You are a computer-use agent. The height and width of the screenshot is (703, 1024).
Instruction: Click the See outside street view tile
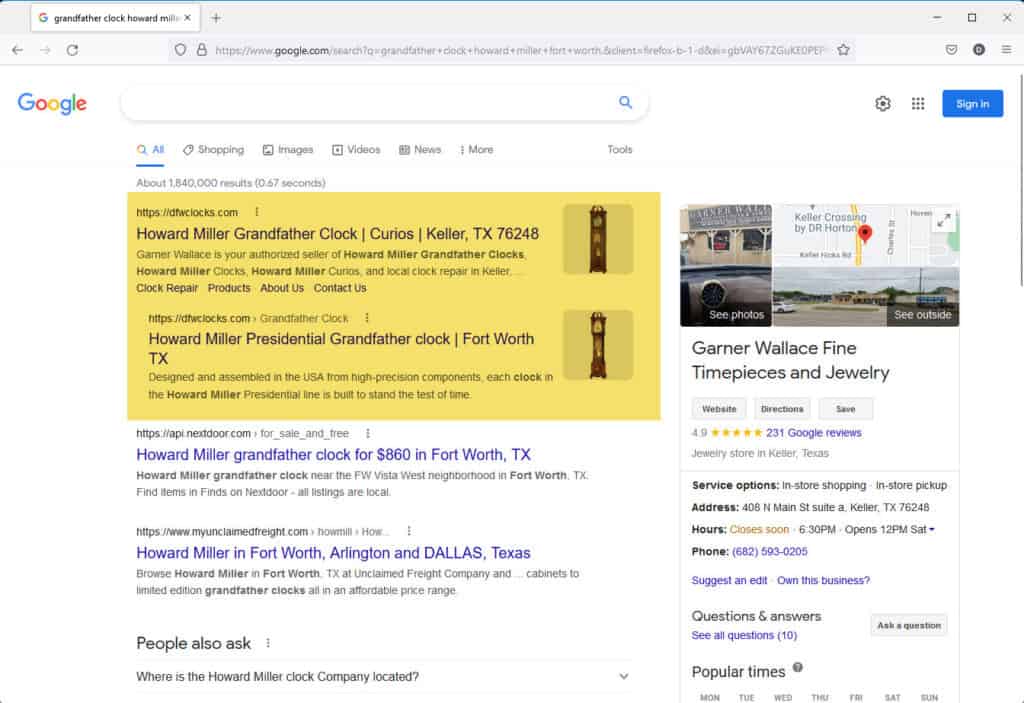coord(866,297)
